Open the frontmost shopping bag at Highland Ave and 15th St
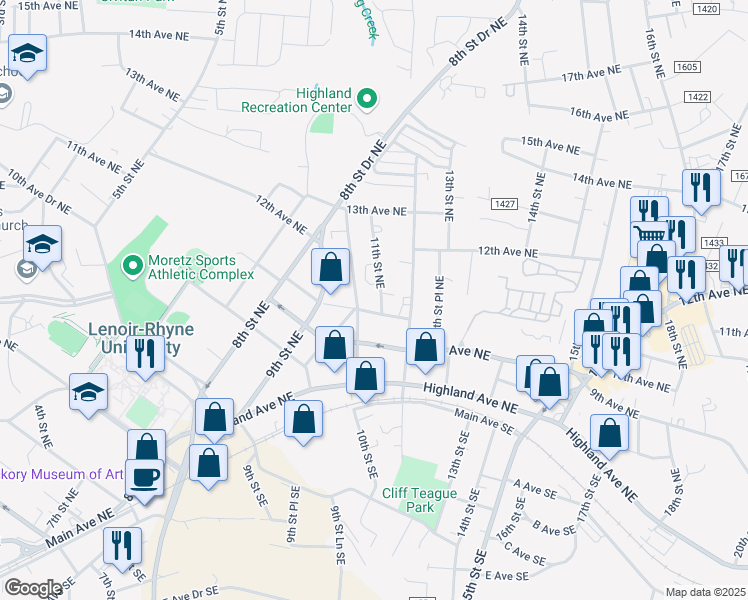 550,383
